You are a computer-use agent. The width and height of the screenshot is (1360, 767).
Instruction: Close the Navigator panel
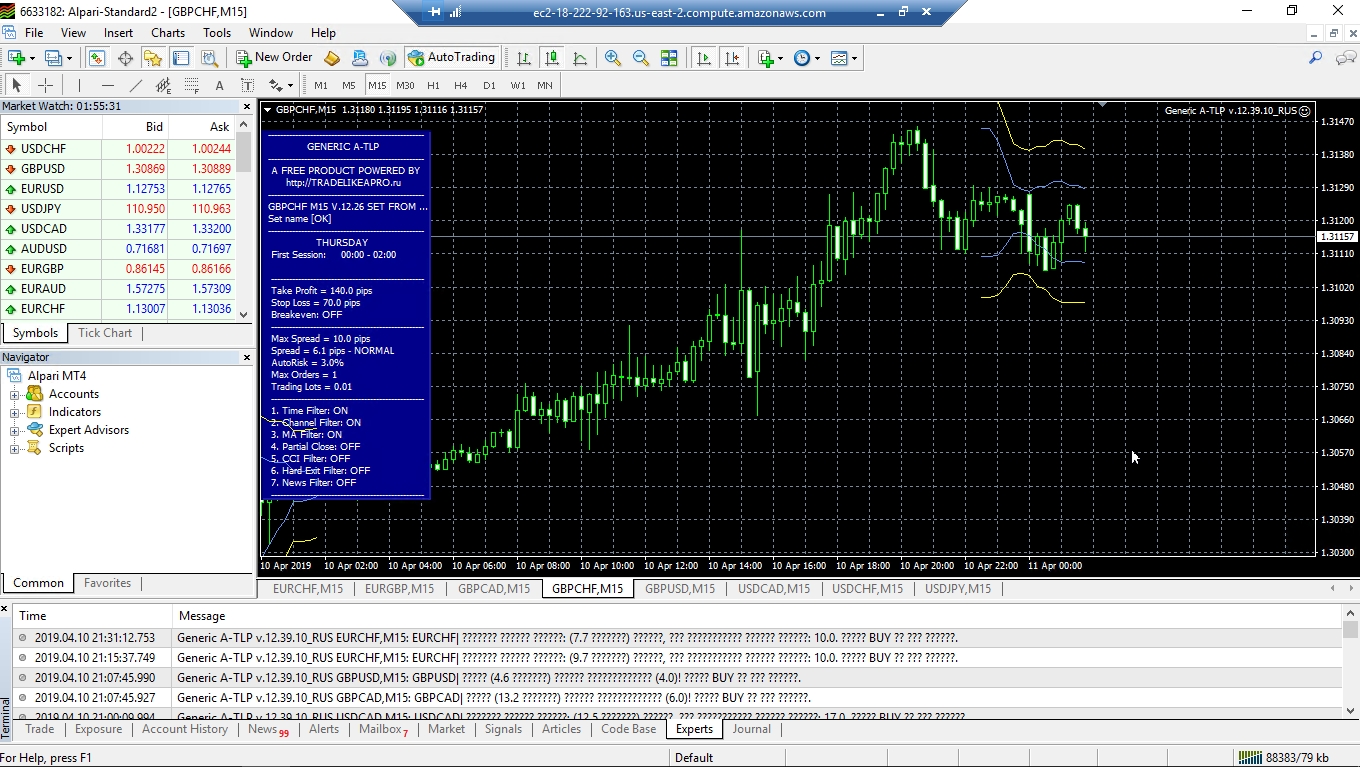[247, 357]
